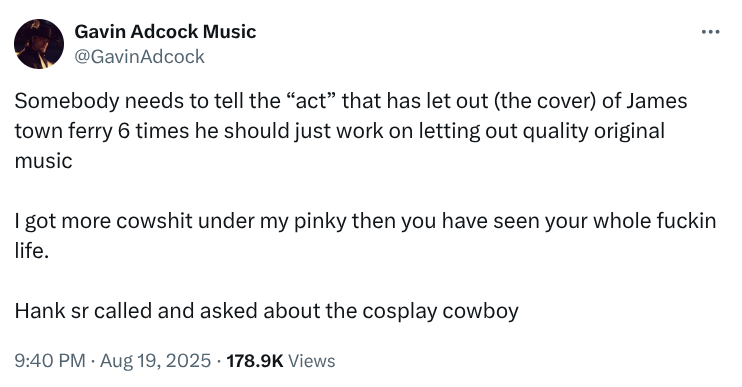The width and height of the screenshot is (742, 387).
Task: Click the words "quality original"
Action: [x=594, y=131]
